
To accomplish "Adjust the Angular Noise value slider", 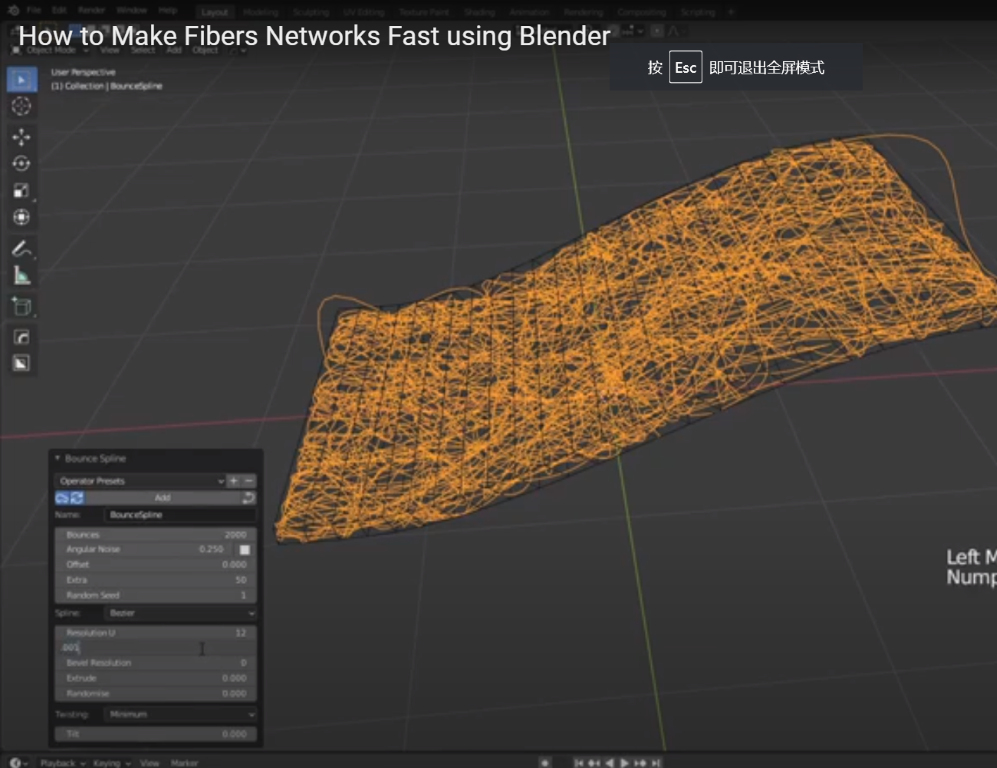I will pyautogui.click(x=144, y=549).
